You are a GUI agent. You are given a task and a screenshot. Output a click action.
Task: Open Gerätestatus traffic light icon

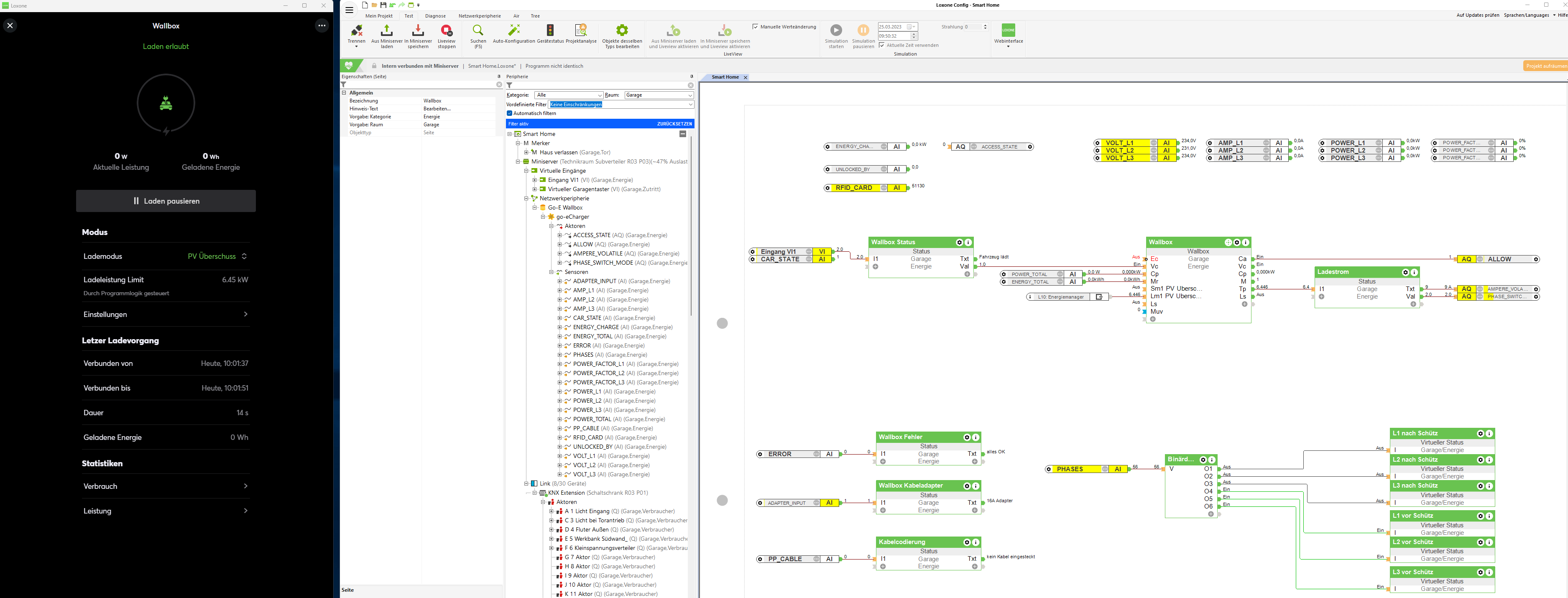550,31
